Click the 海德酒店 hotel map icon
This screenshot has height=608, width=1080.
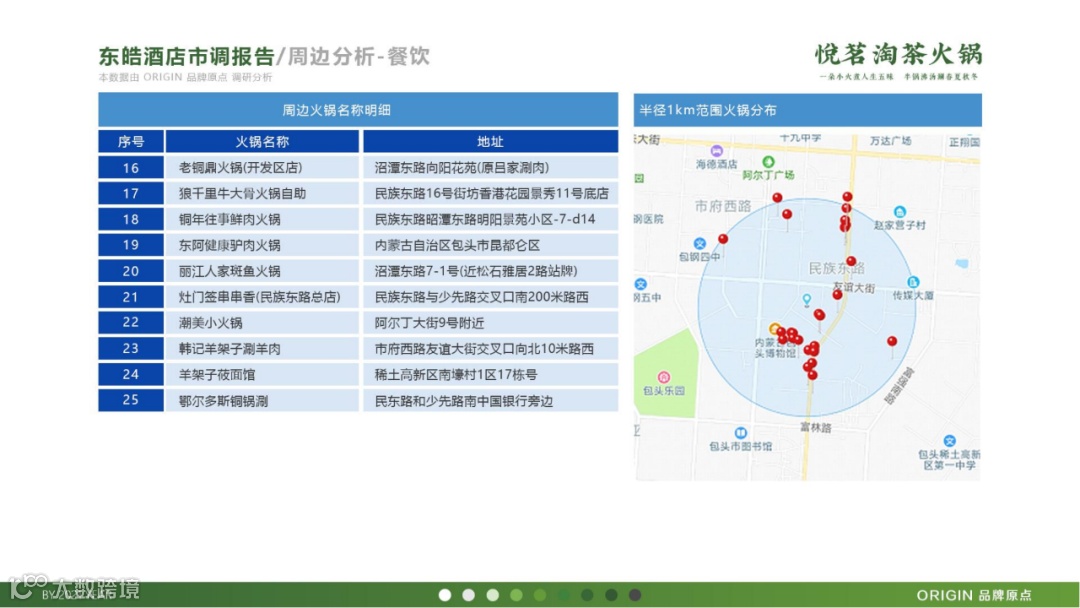point(716,151)
